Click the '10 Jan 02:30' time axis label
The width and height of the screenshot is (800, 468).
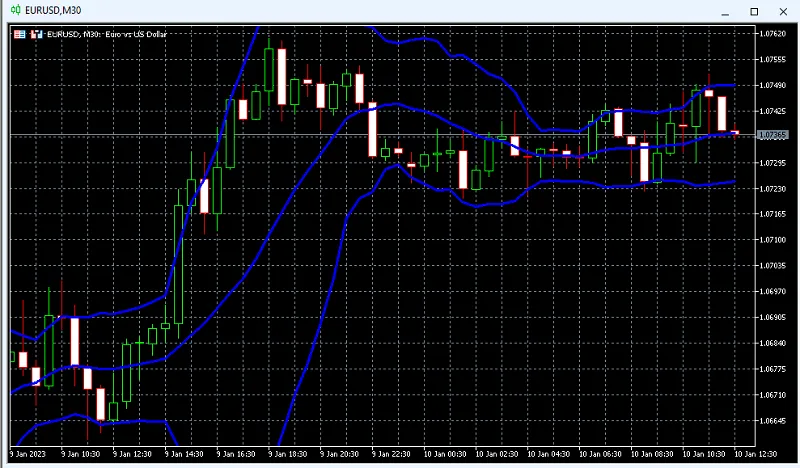click(497, 454)
